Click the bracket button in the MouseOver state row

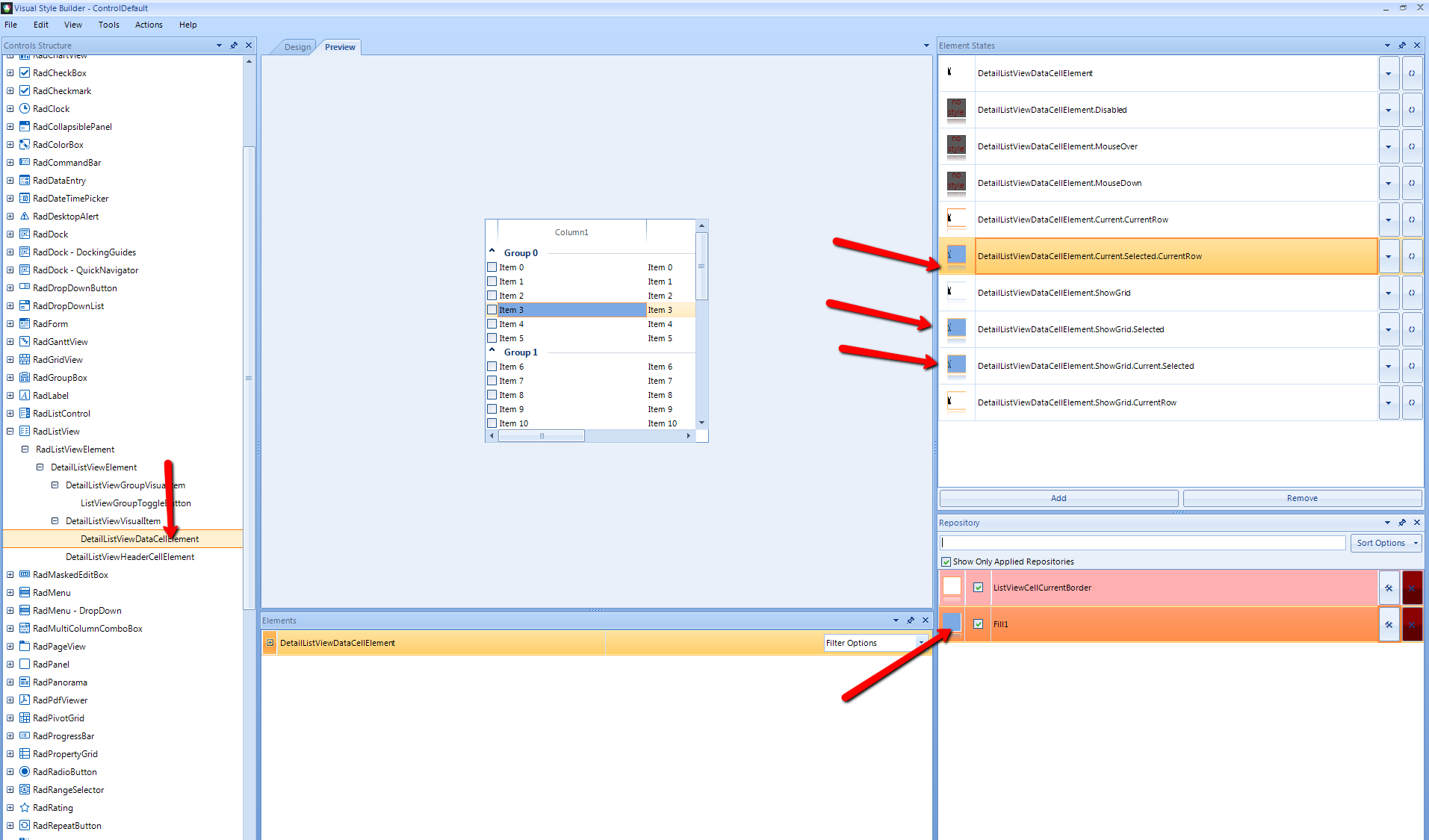1412,146
